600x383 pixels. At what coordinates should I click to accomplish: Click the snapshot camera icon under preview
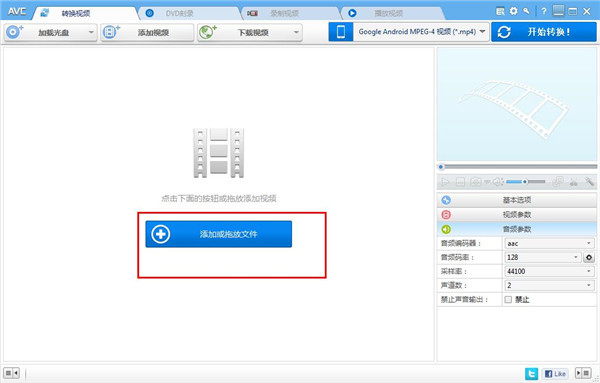coord(476,182)
